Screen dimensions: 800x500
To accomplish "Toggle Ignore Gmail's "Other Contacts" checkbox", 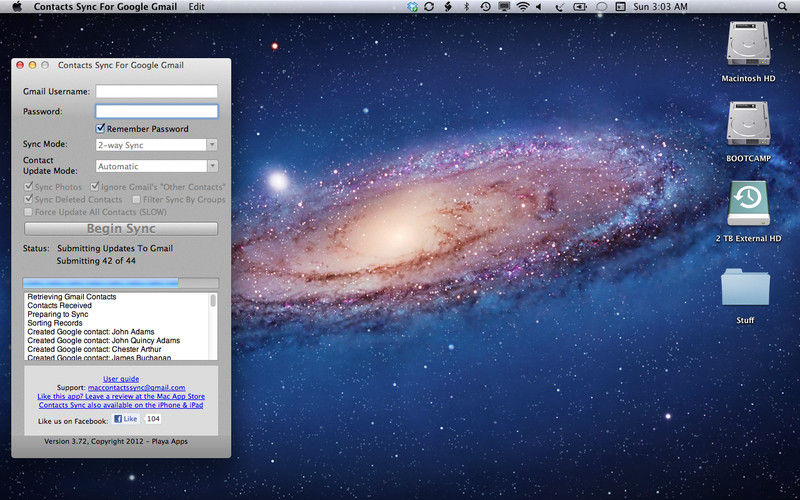I will [95, 187].
